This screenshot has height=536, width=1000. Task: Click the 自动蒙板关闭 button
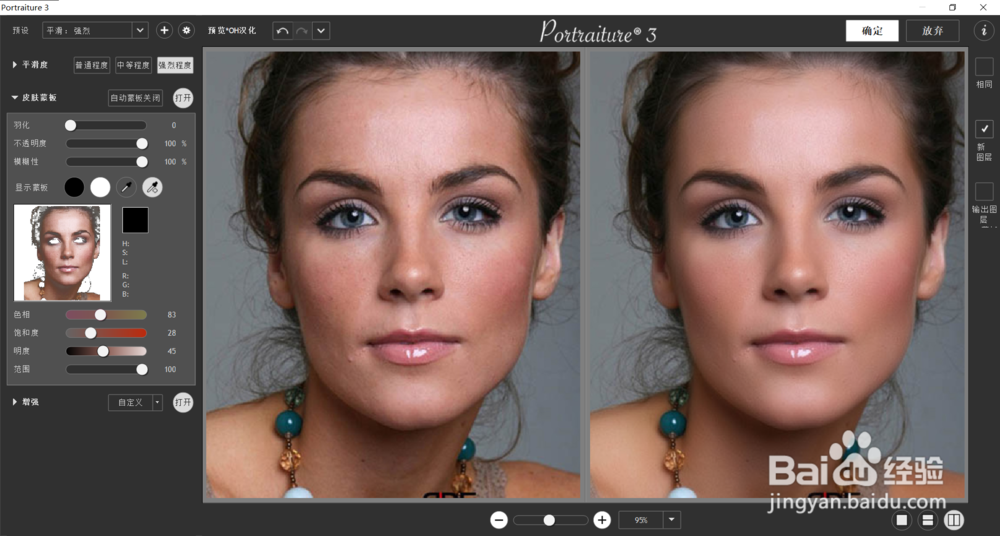click(x=135, y=98)
